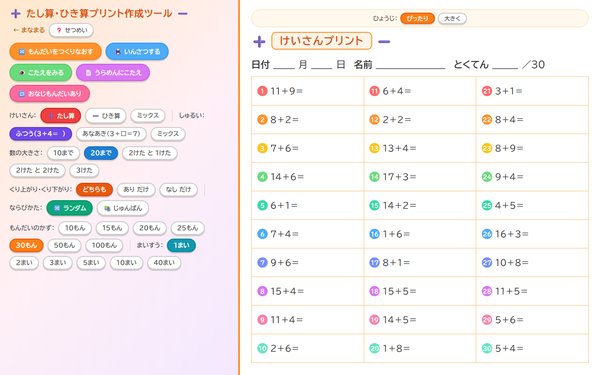Screen dimensions: 600x375
Task: Click the plus icon beside the tool title
Action: click(16, 14)
